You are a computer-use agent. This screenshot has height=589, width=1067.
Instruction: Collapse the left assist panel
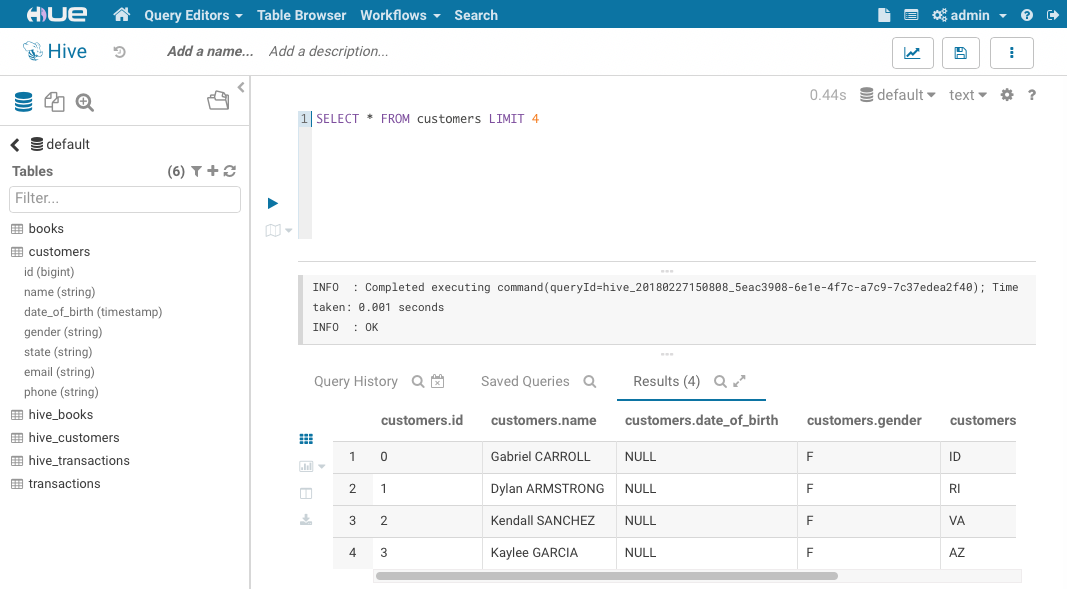tap(241, 87)
